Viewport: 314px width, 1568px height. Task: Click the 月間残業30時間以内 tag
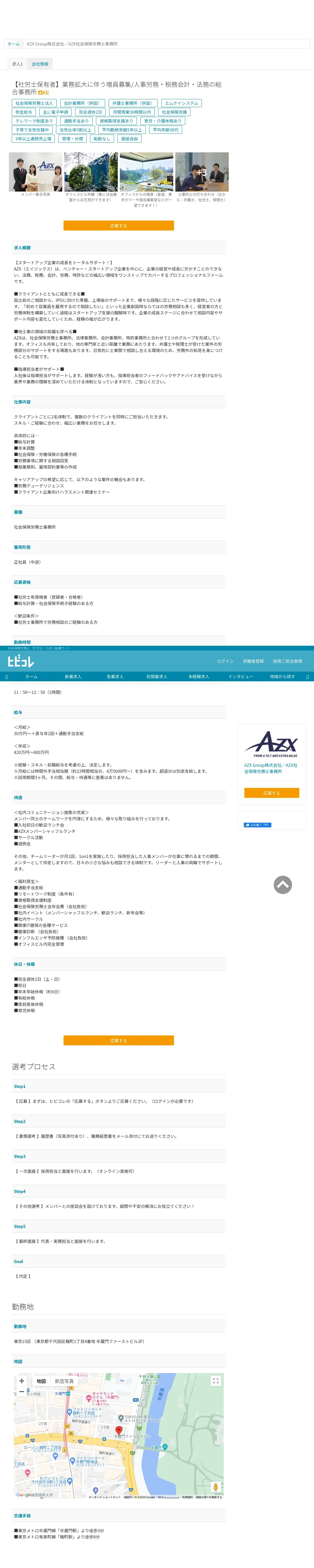132,112
